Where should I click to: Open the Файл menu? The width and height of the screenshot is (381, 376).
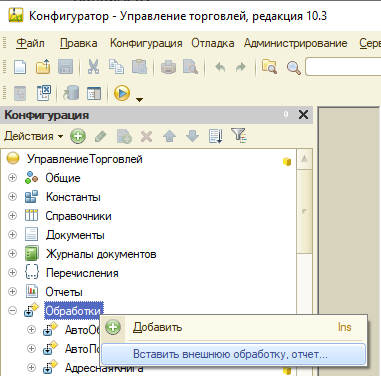click(x=30, y=43)
